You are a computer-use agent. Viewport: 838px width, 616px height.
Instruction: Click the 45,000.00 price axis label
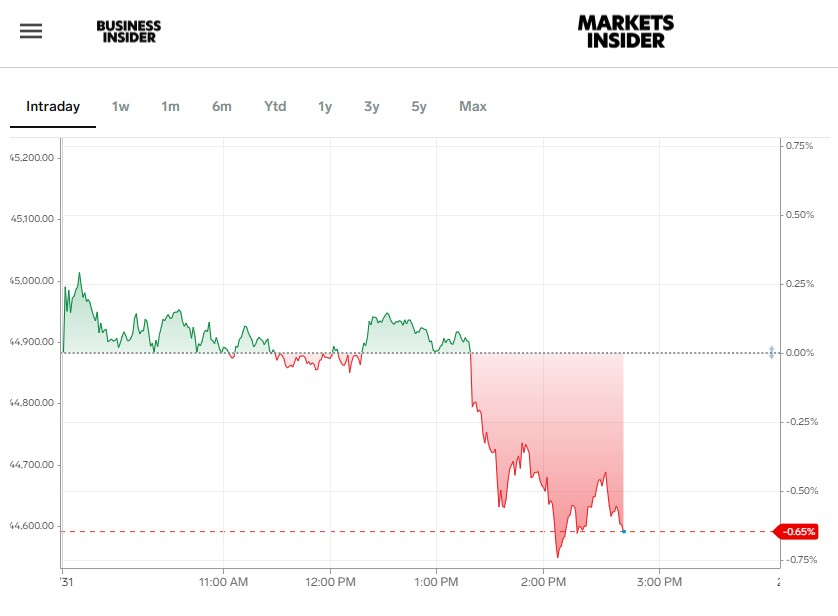coord(32,280)
